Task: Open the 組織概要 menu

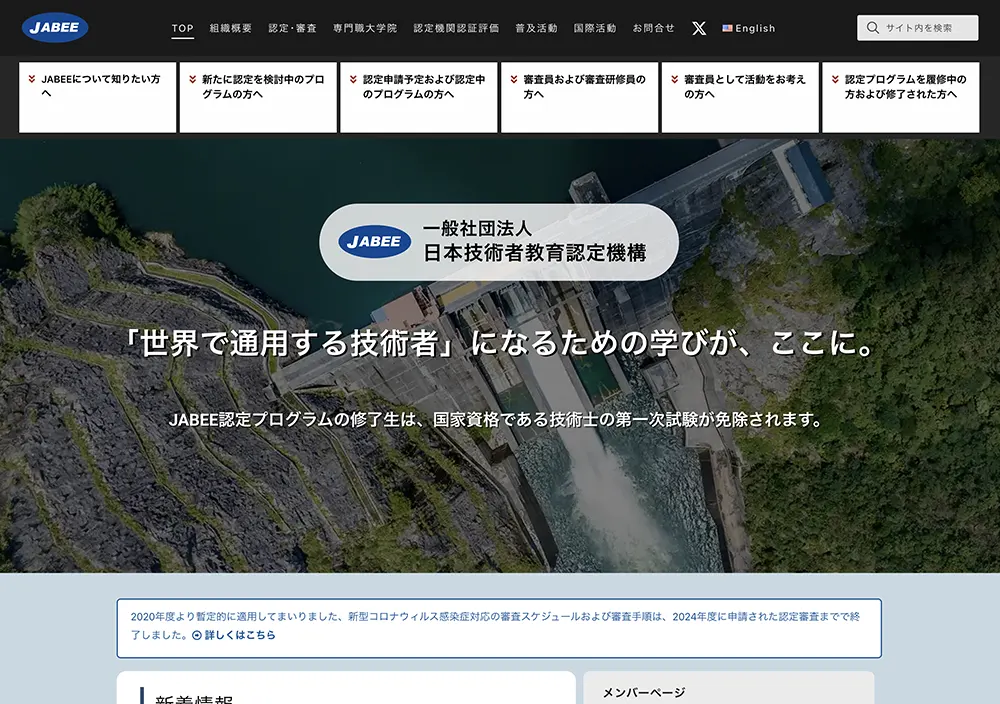Action: 231,28
